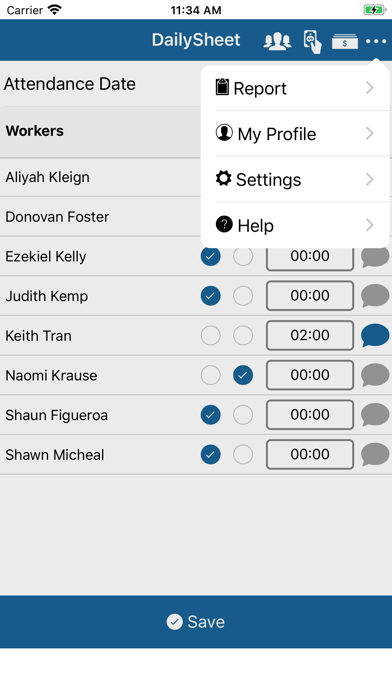Tap the chevron beside My Profile

[370, 134]
